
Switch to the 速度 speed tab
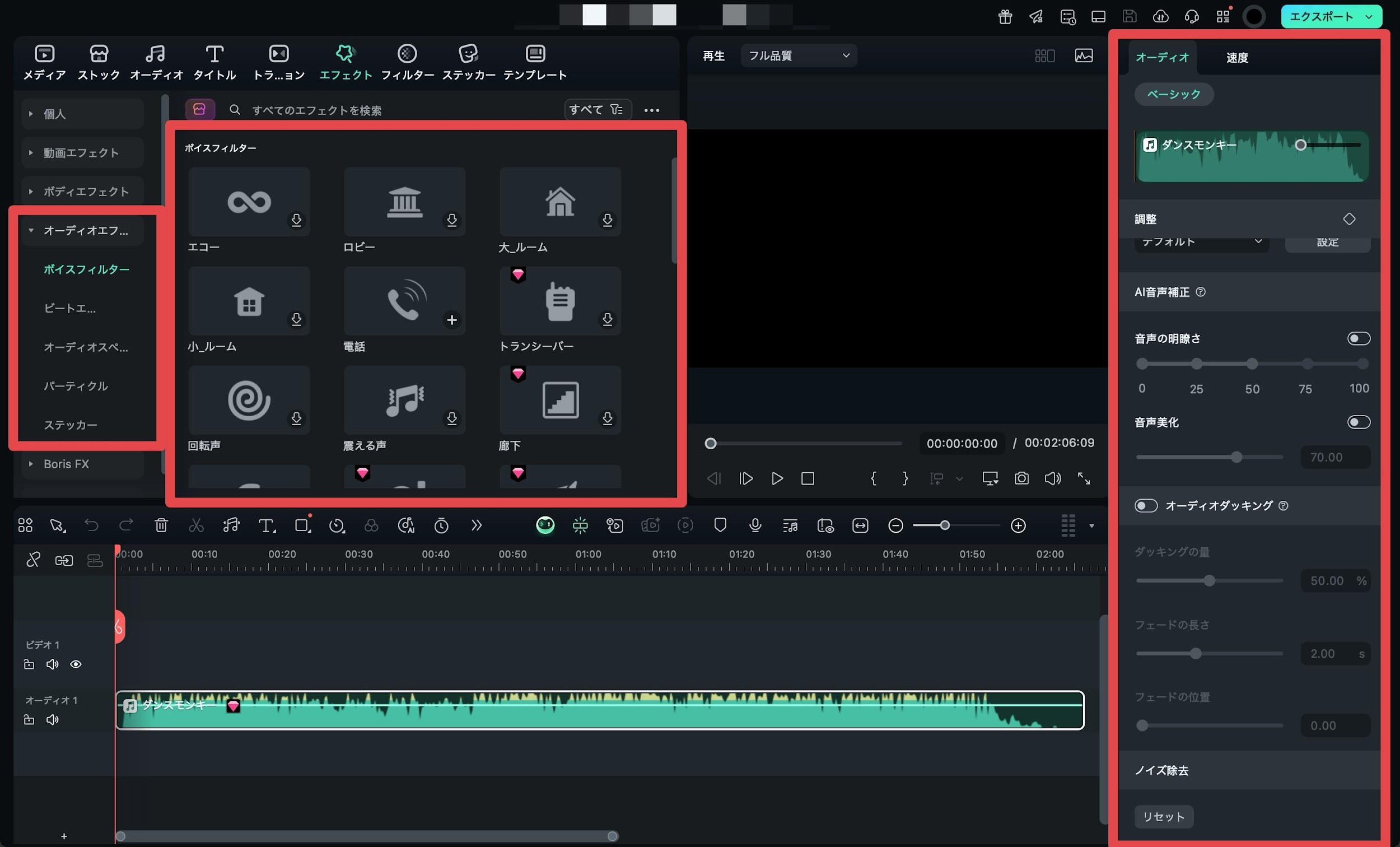click(1237, 57)
